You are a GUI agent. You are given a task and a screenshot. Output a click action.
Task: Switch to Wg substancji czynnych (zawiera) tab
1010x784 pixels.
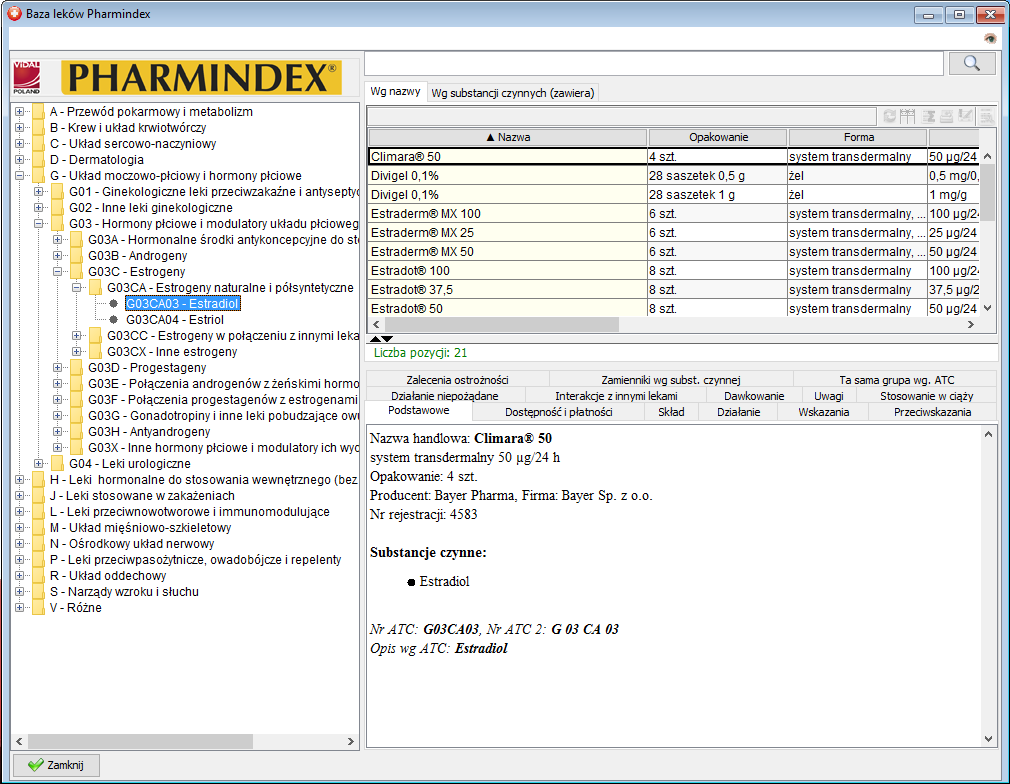click(x=513, y=93)
